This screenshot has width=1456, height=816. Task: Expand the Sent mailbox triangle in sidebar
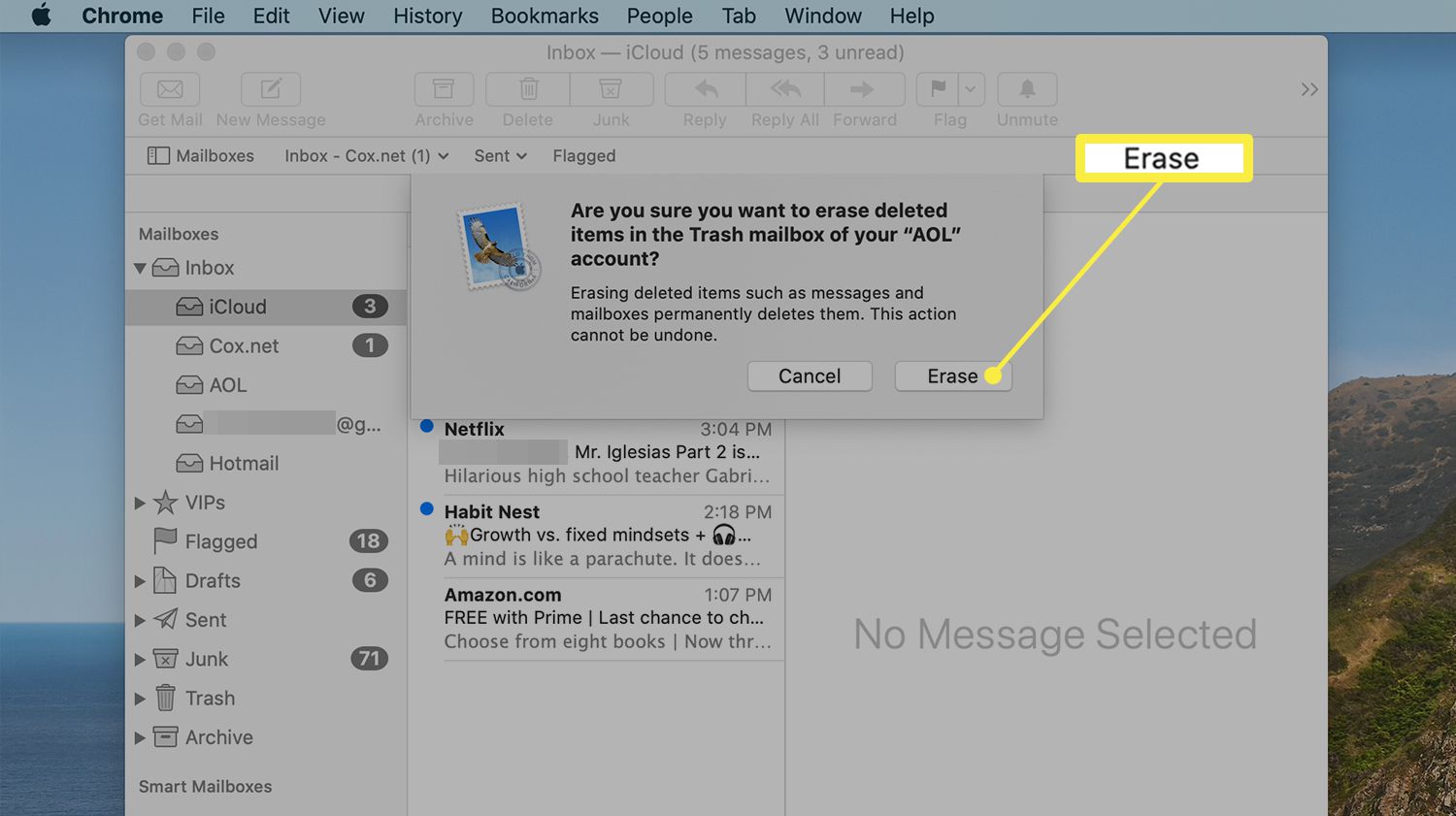140,620
